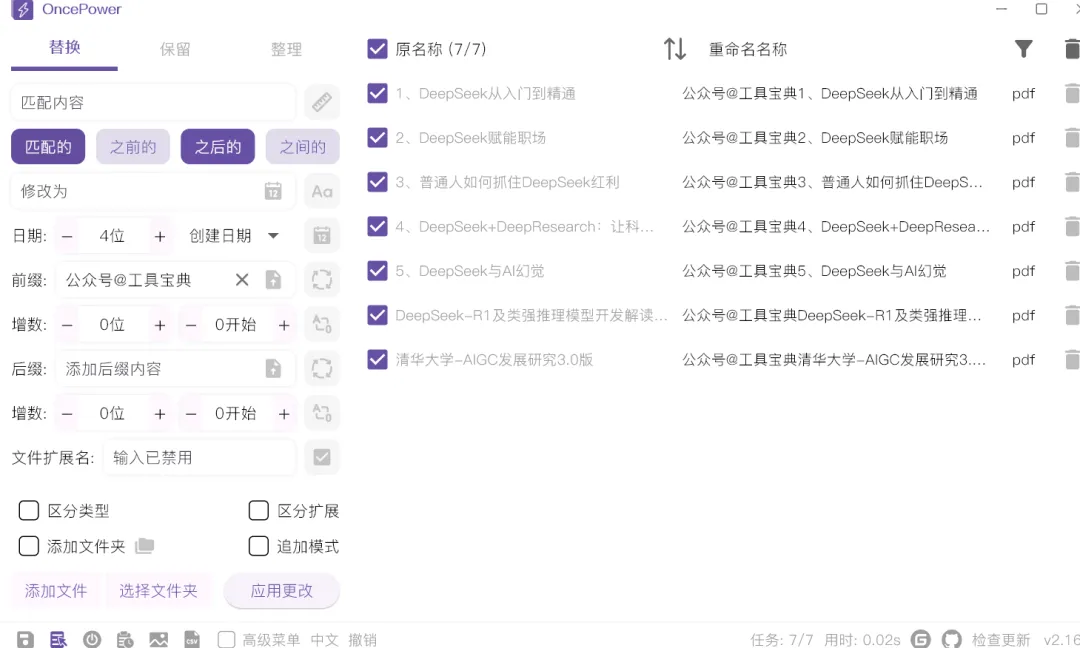The height and width of the screenshot is (648, 1080).
Task: Click 检查更新 in the status bar
Action: click(1001, 640)
